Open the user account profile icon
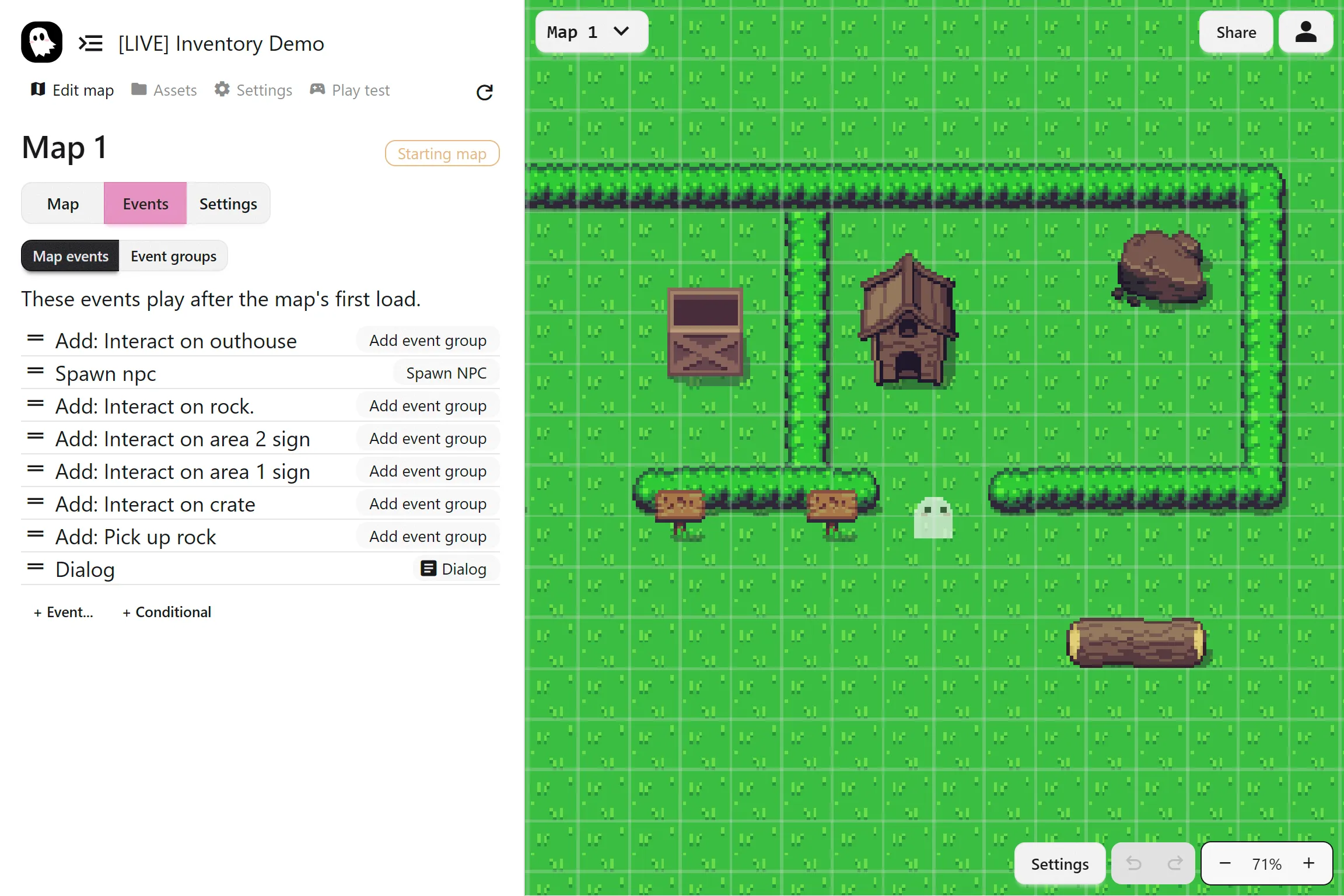Viewport: 1344px width, 896px height. pos(1305,32)
